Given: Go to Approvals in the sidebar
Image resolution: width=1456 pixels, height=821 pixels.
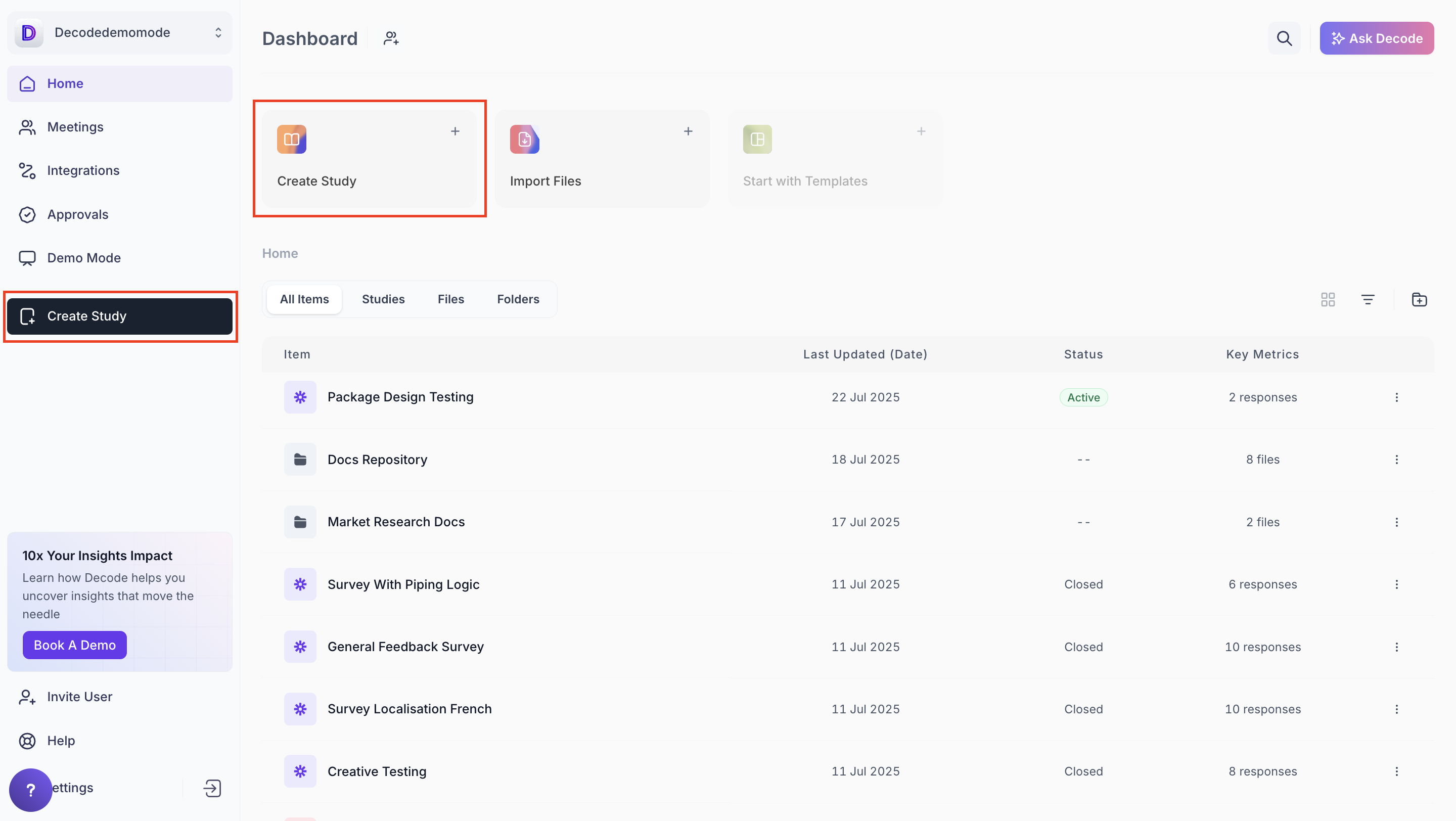Looking at the screenshot, I should pyautogui.click(x=77, y=215).
